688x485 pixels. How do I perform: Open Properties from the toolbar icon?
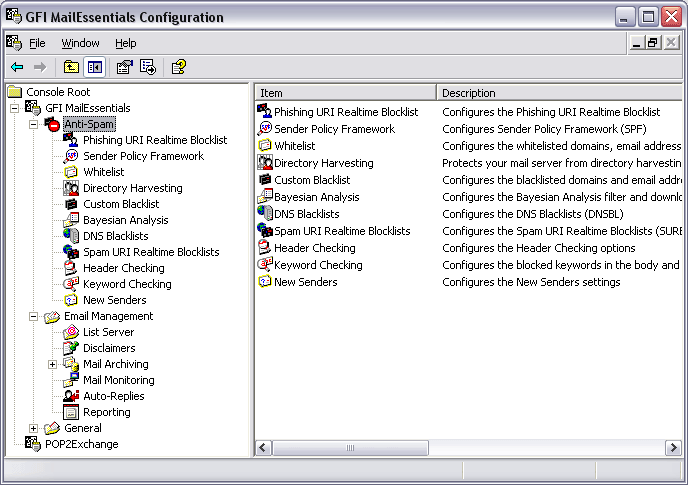pyautogui.click(x=125, y=67)
